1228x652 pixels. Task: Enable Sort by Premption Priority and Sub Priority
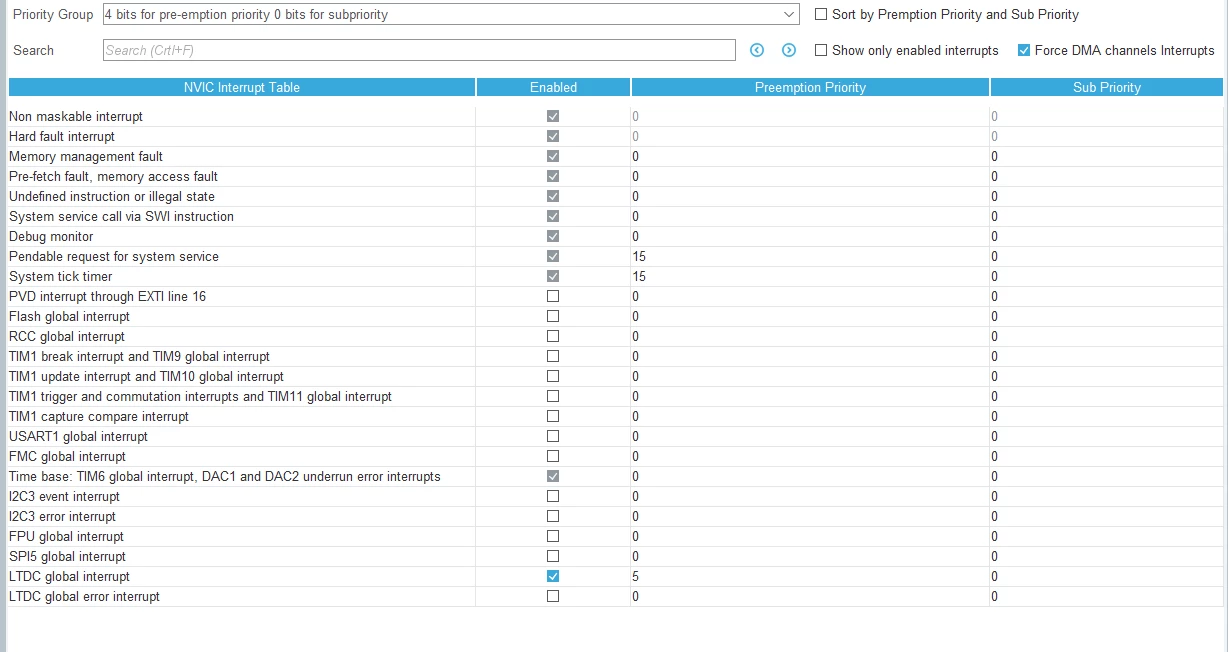click(x=821, y=14)
